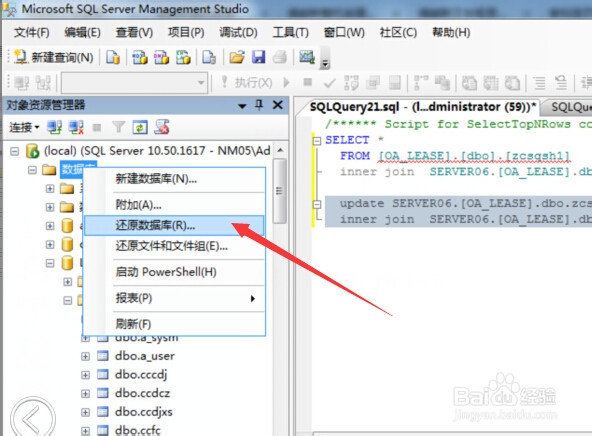Open the toolbar options overflow arrow
The width and height of the screenshot is (592, 436).
coord(325,63)
